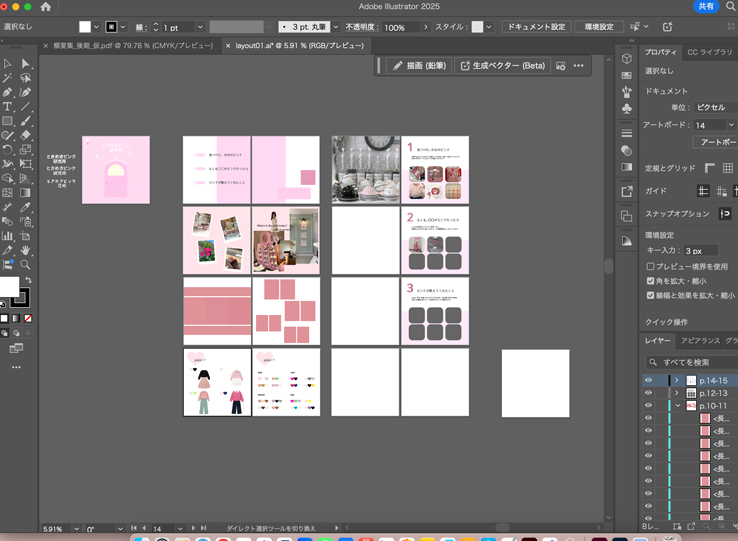738x541 pixels.
Task: Select the Hand tool
Action: (x=25, y=250)
